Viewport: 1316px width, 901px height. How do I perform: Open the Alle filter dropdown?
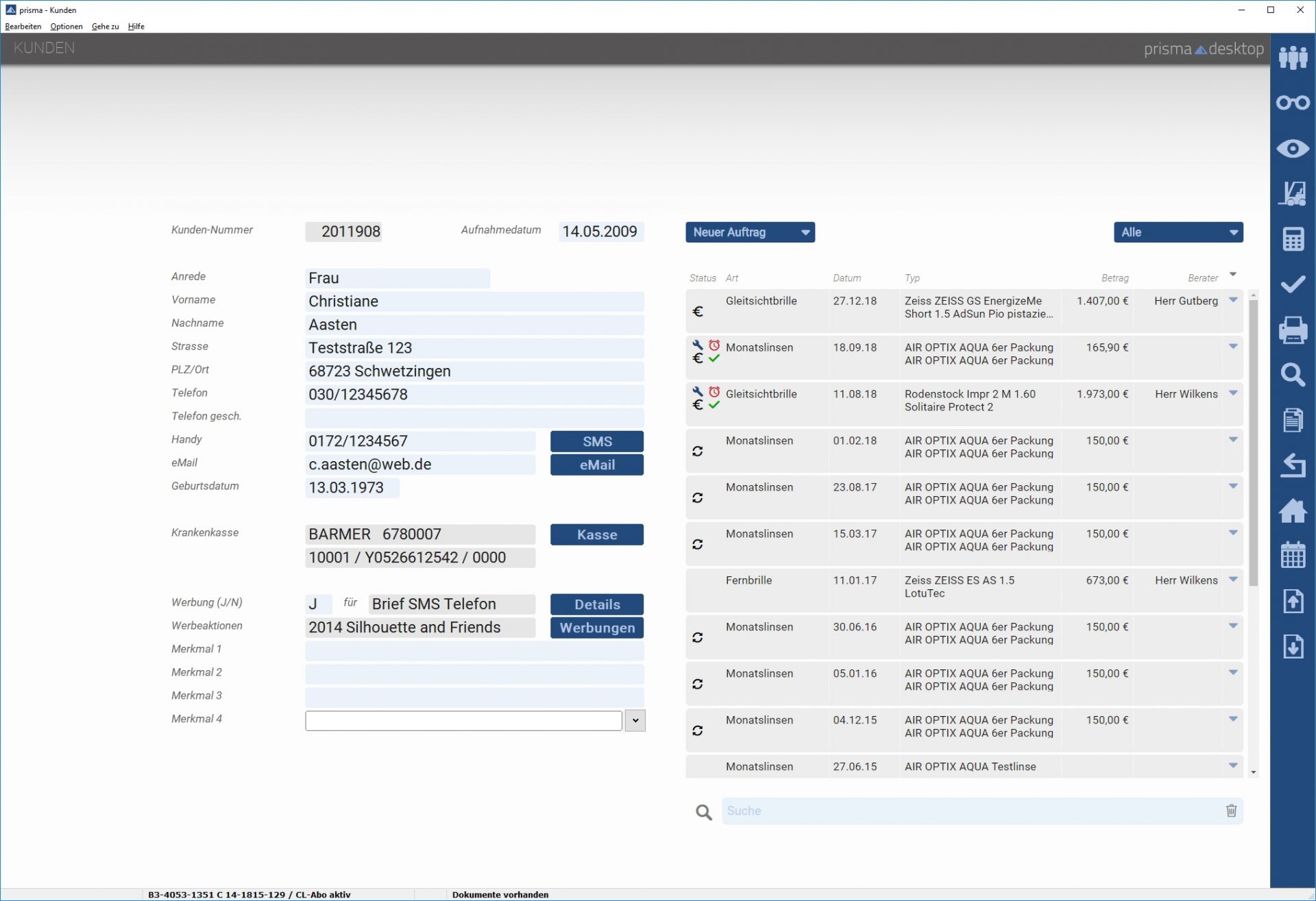(1178, 232)
